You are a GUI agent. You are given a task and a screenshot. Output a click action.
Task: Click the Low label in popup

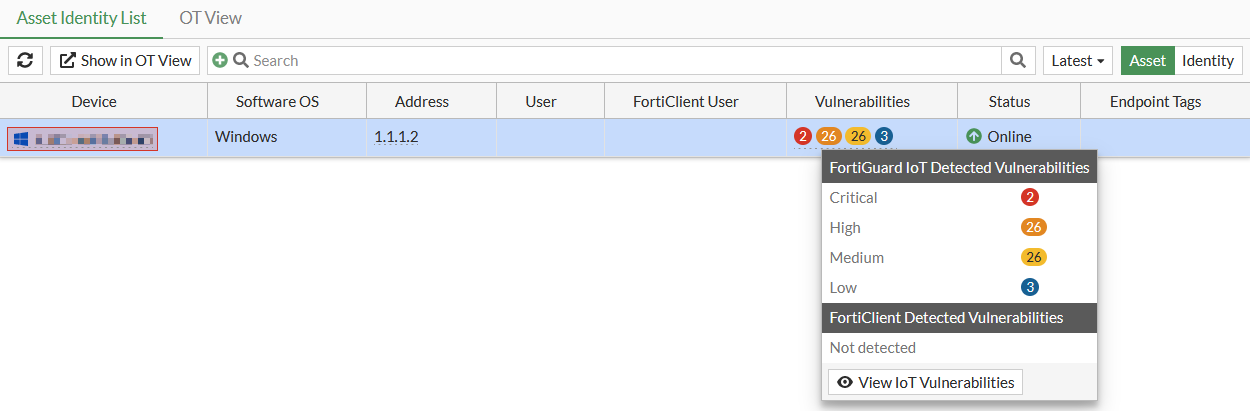[x=843, y=288]
